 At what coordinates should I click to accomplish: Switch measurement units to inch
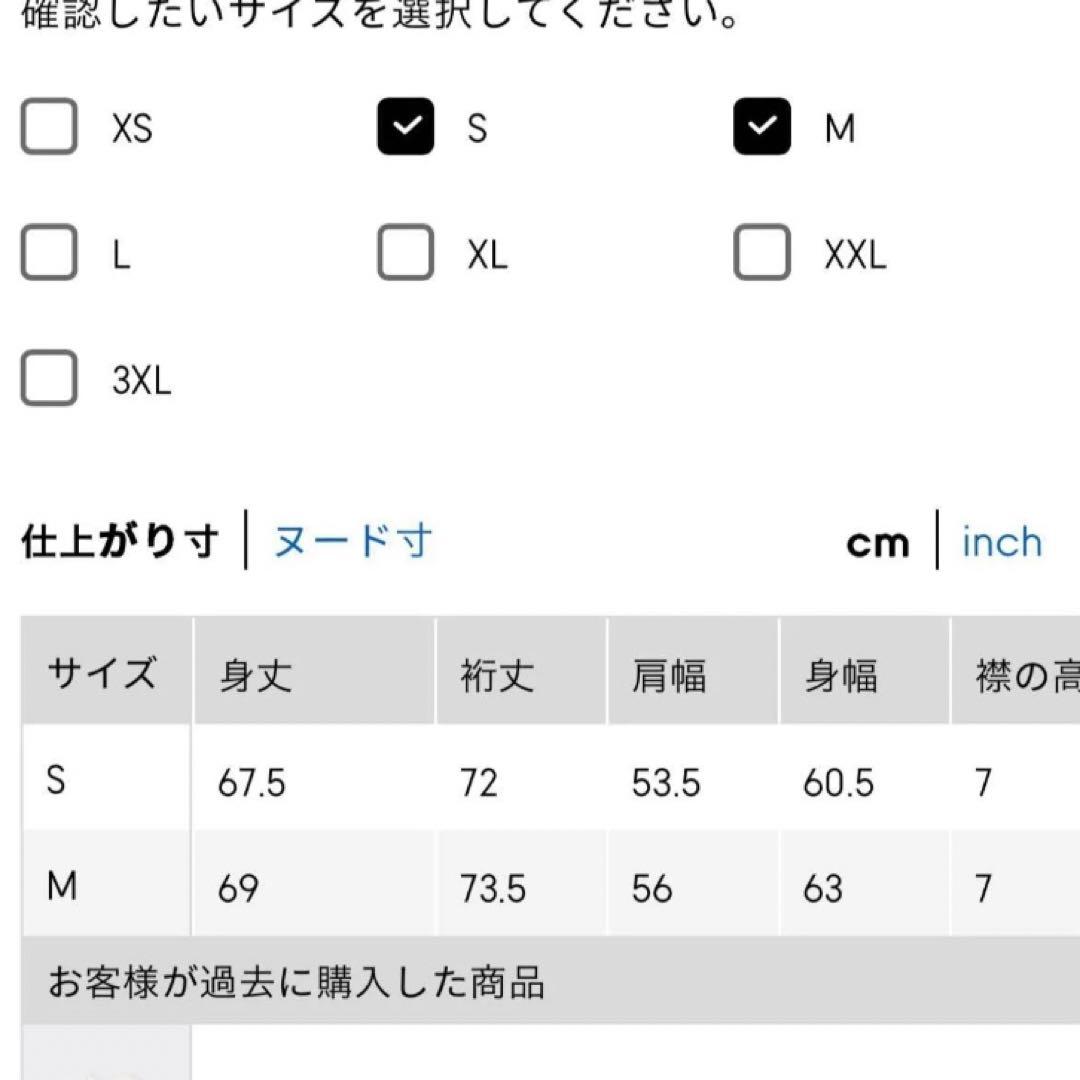click(1001, 542)
